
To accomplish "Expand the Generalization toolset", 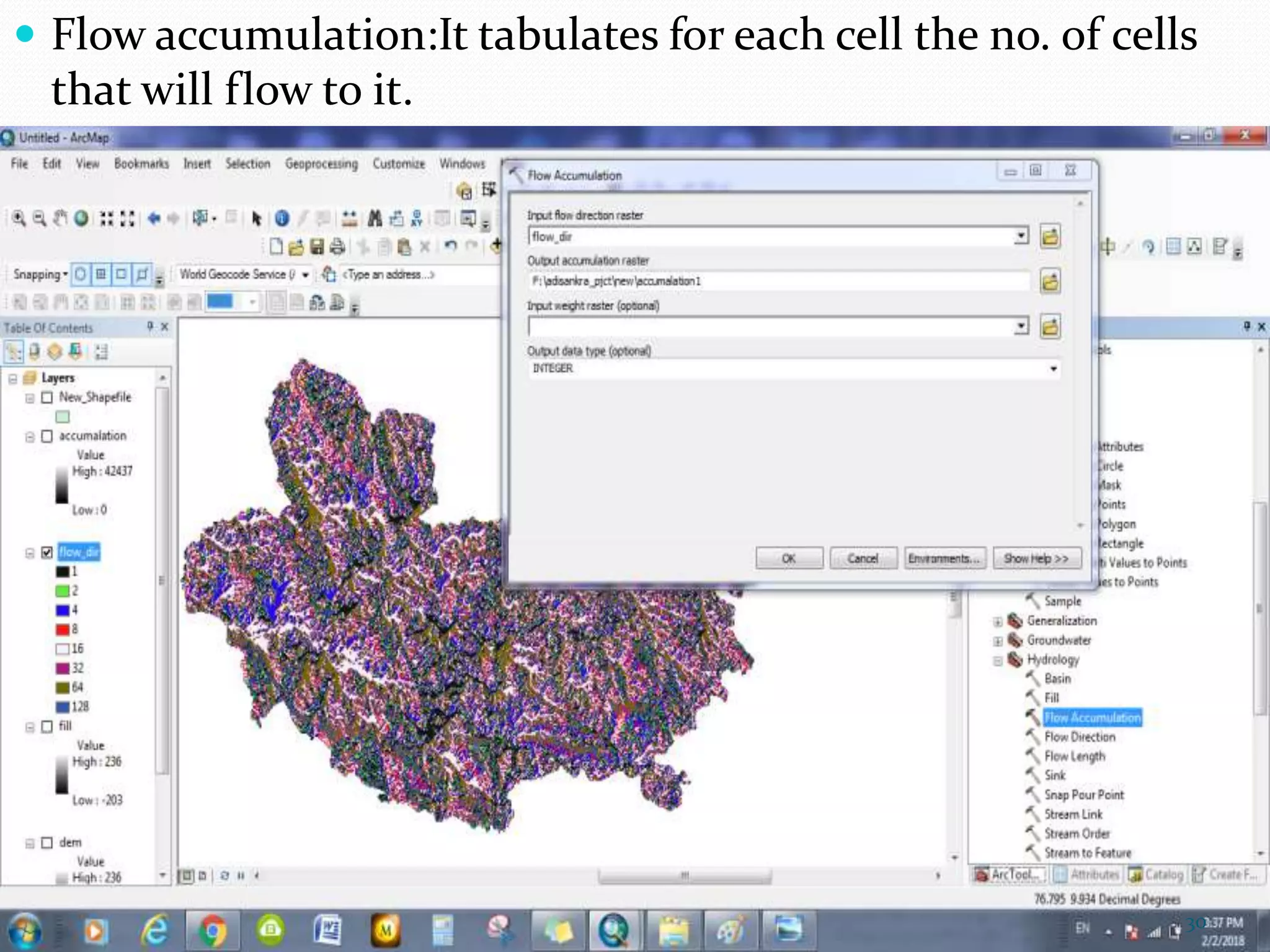I will [x=998, y=622].
